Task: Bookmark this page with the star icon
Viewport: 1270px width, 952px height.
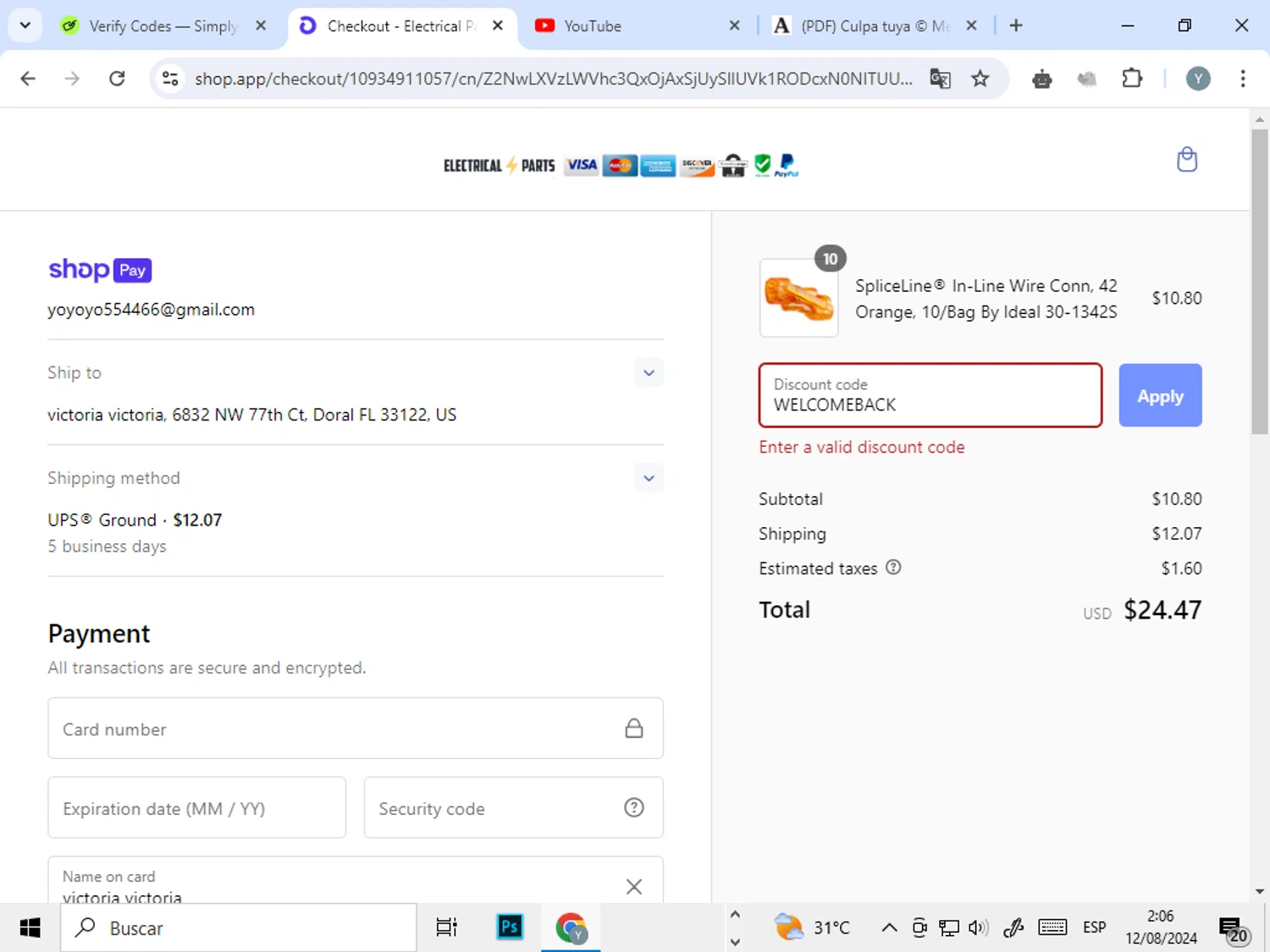Action: [980, 79]
